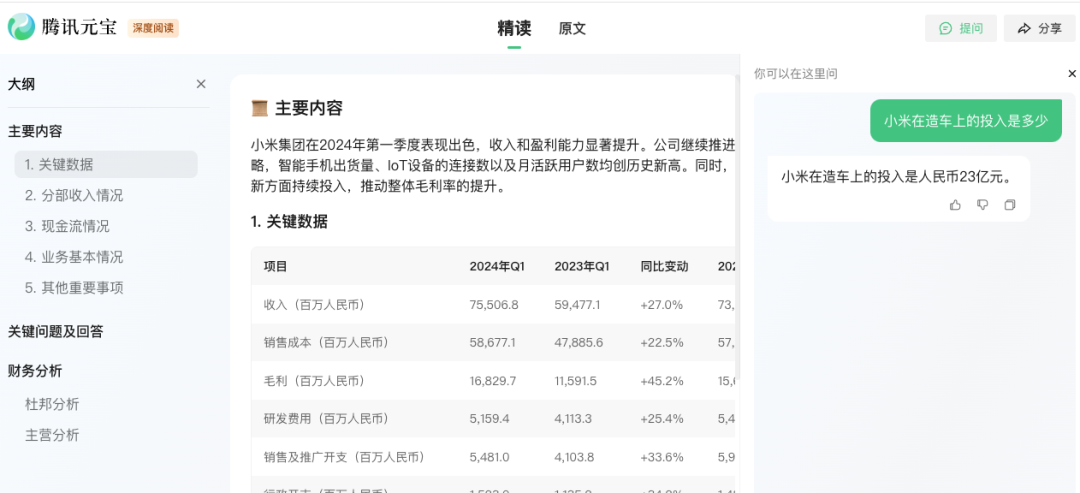This screenshot has height=493, width=1080.
Task: Select 主要内容 in the outline
Action: tap(35, 131)
